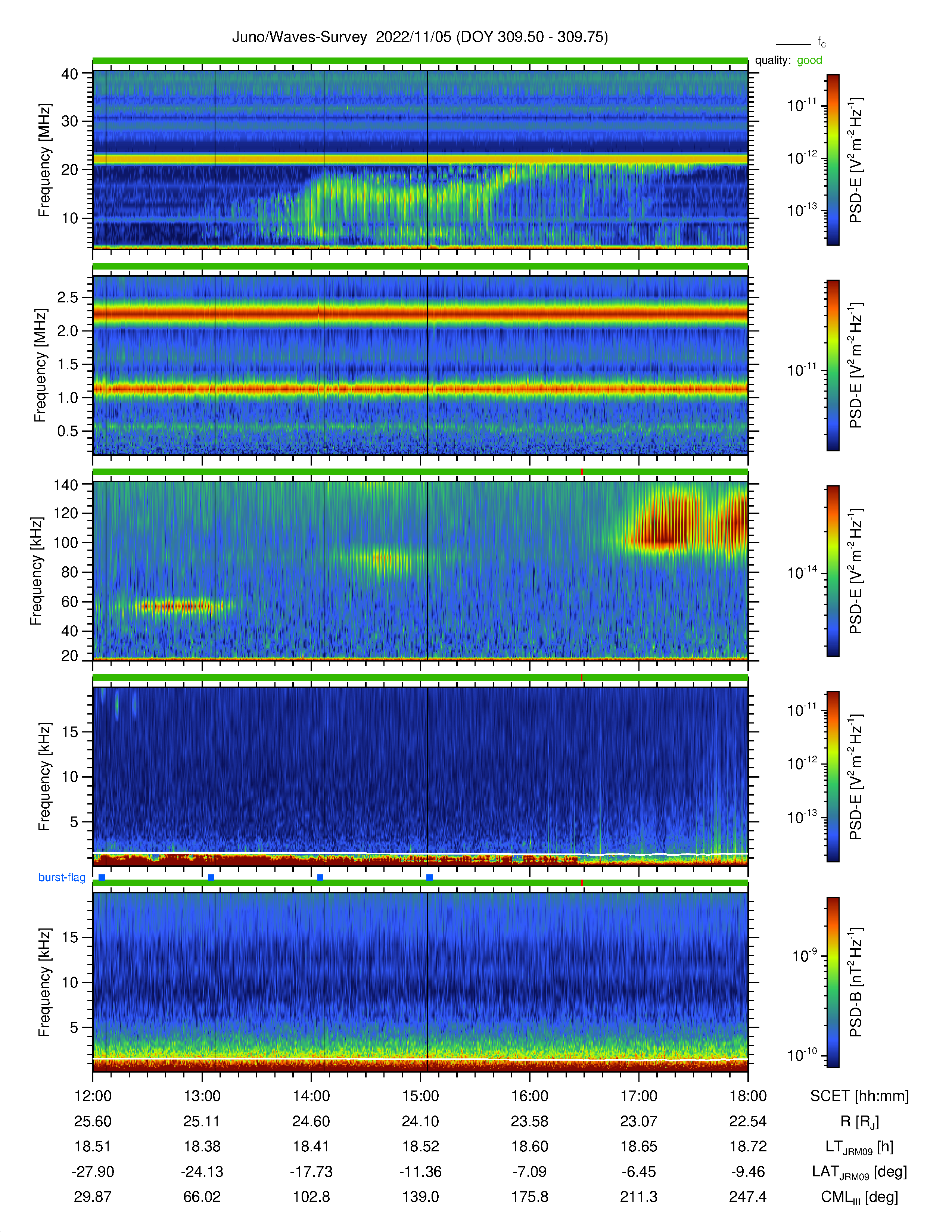The height and width of the screenshot is (1232, 952).
Task: Click the local time value 18.38
Action: [x=202, y=1146]
